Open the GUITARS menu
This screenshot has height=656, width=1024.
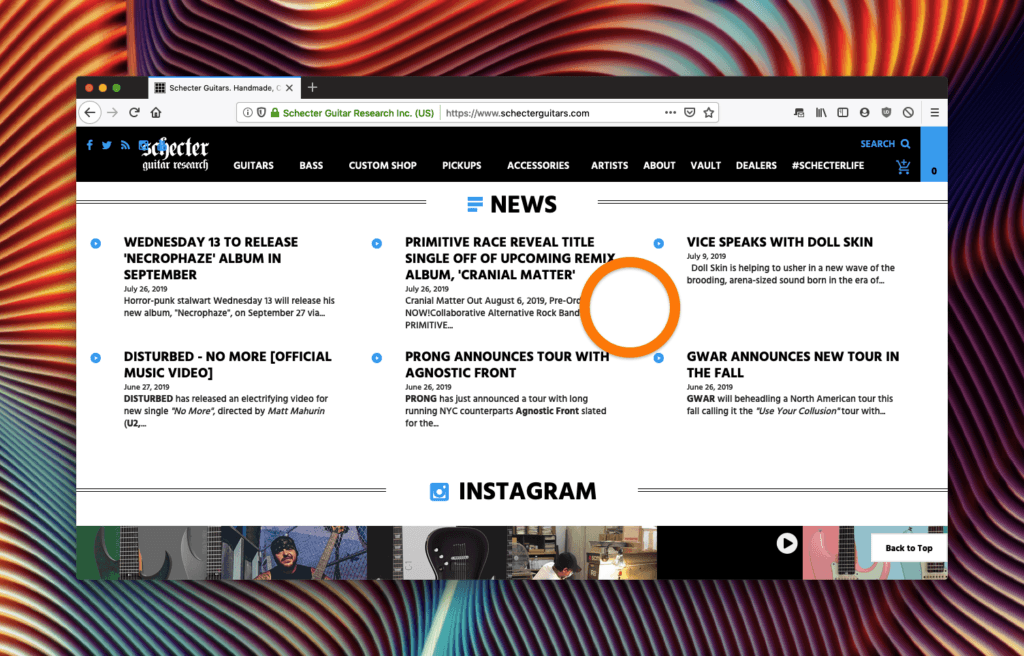point(253,165)
